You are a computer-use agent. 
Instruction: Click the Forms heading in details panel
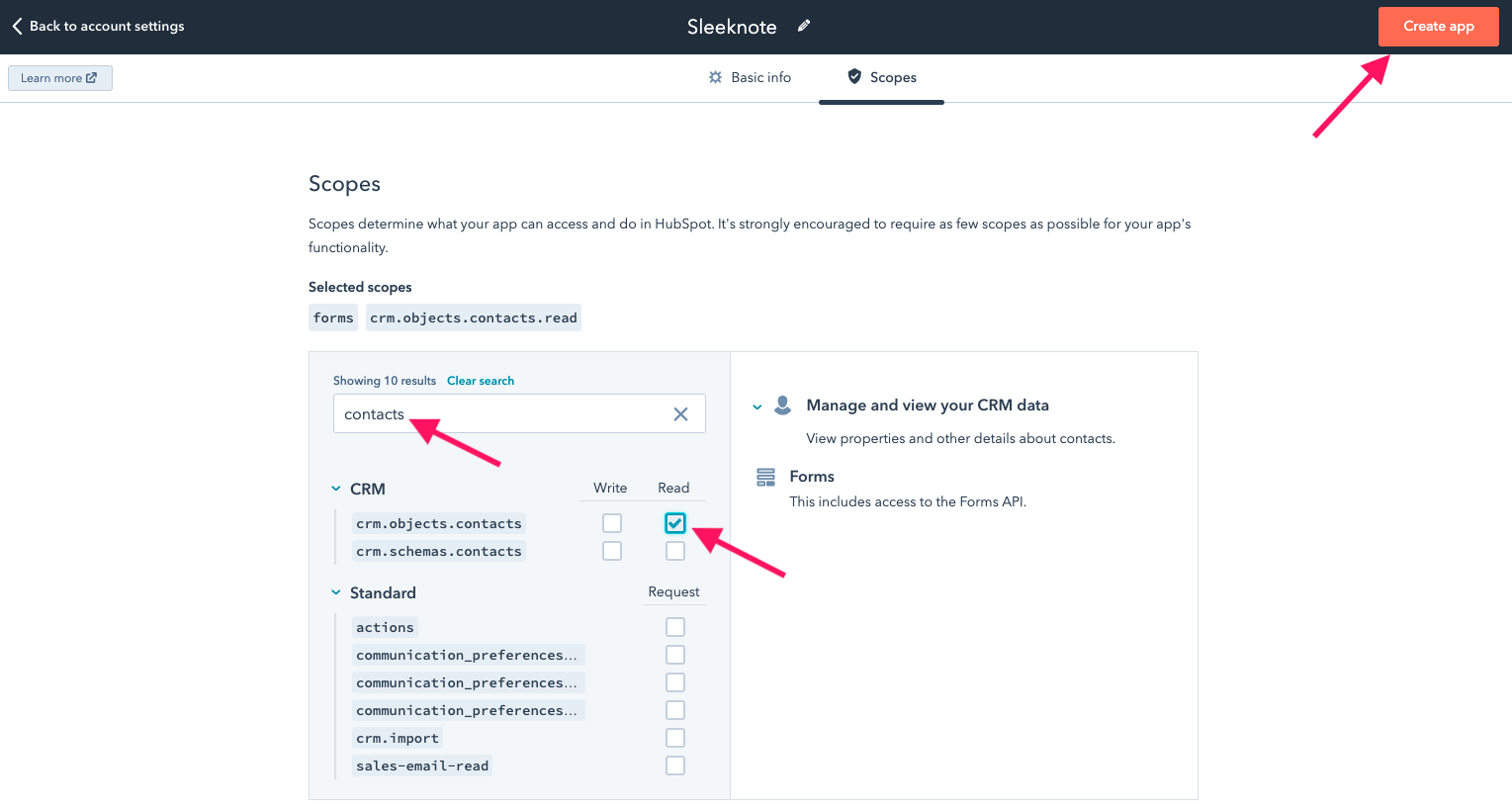point(812,477)
